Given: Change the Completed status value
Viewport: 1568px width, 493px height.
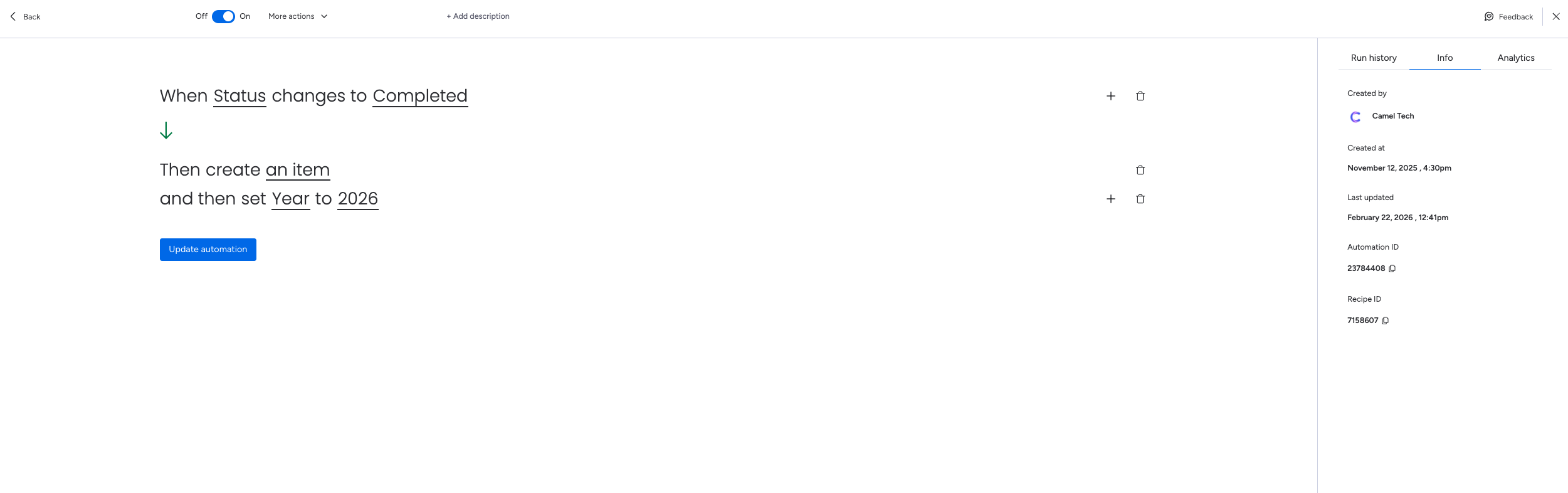Looking at the screenshot, I should pos(420,96).
